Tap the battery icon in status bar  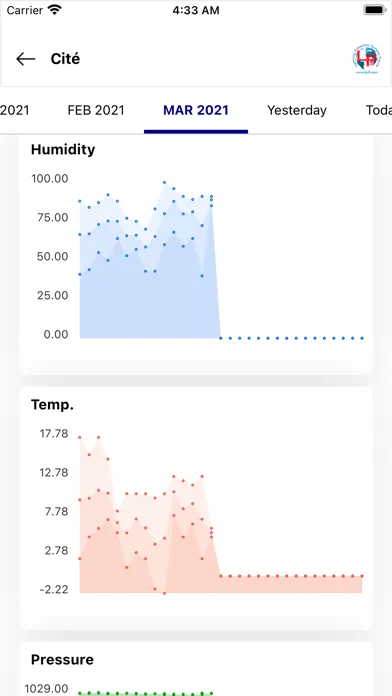coord(374,10)
